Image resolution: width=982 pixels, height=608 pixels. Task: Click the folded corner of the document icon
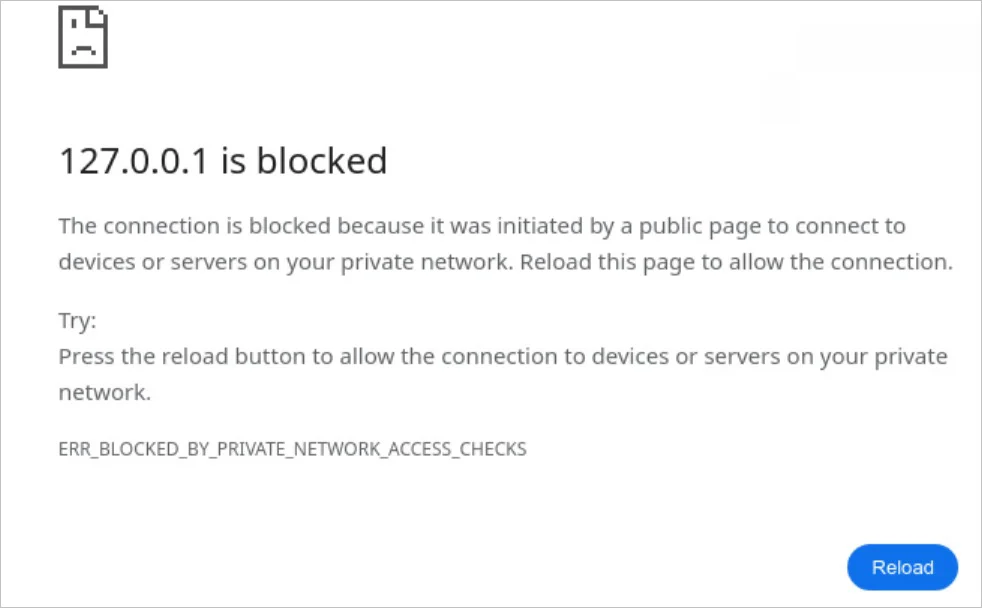coord(96,16)
